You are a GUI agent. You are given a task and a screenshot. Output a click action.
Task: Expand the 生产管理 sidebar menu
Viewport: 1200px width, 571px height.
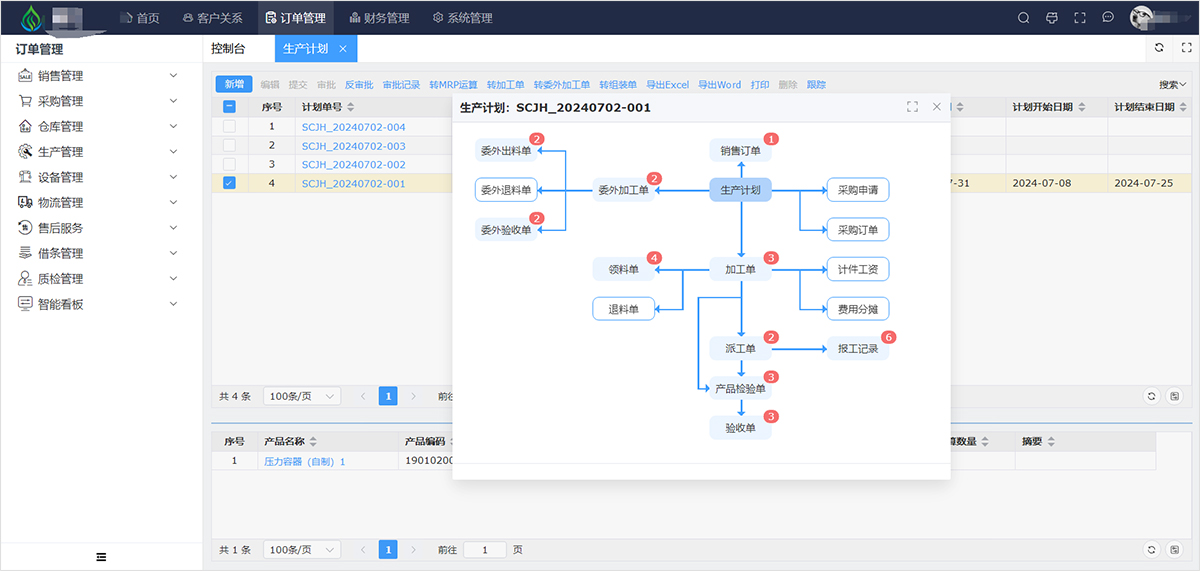[100, 152]
